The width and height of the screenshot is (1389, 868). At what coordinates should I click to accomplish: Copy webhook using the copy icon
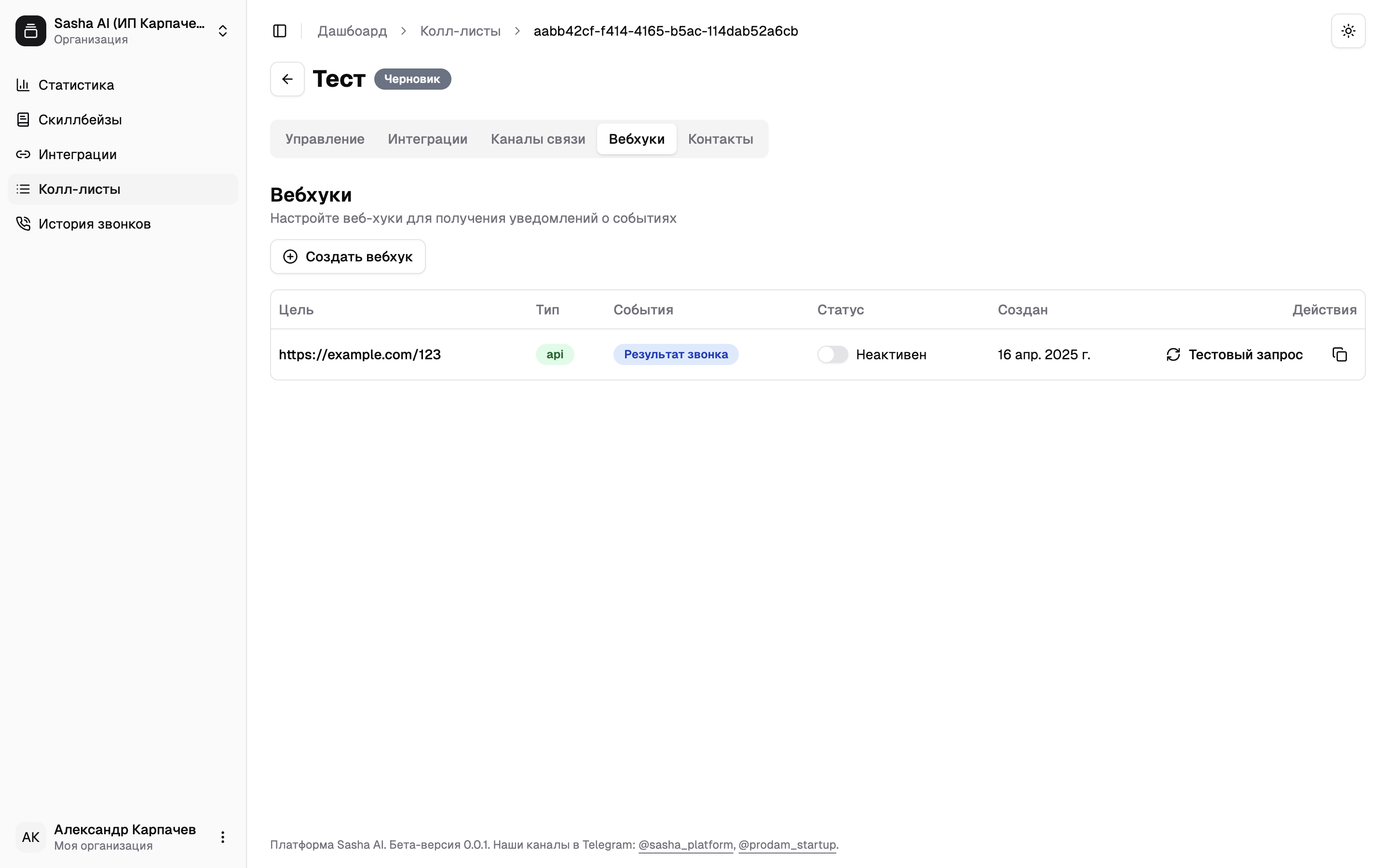click(1339, 355)
